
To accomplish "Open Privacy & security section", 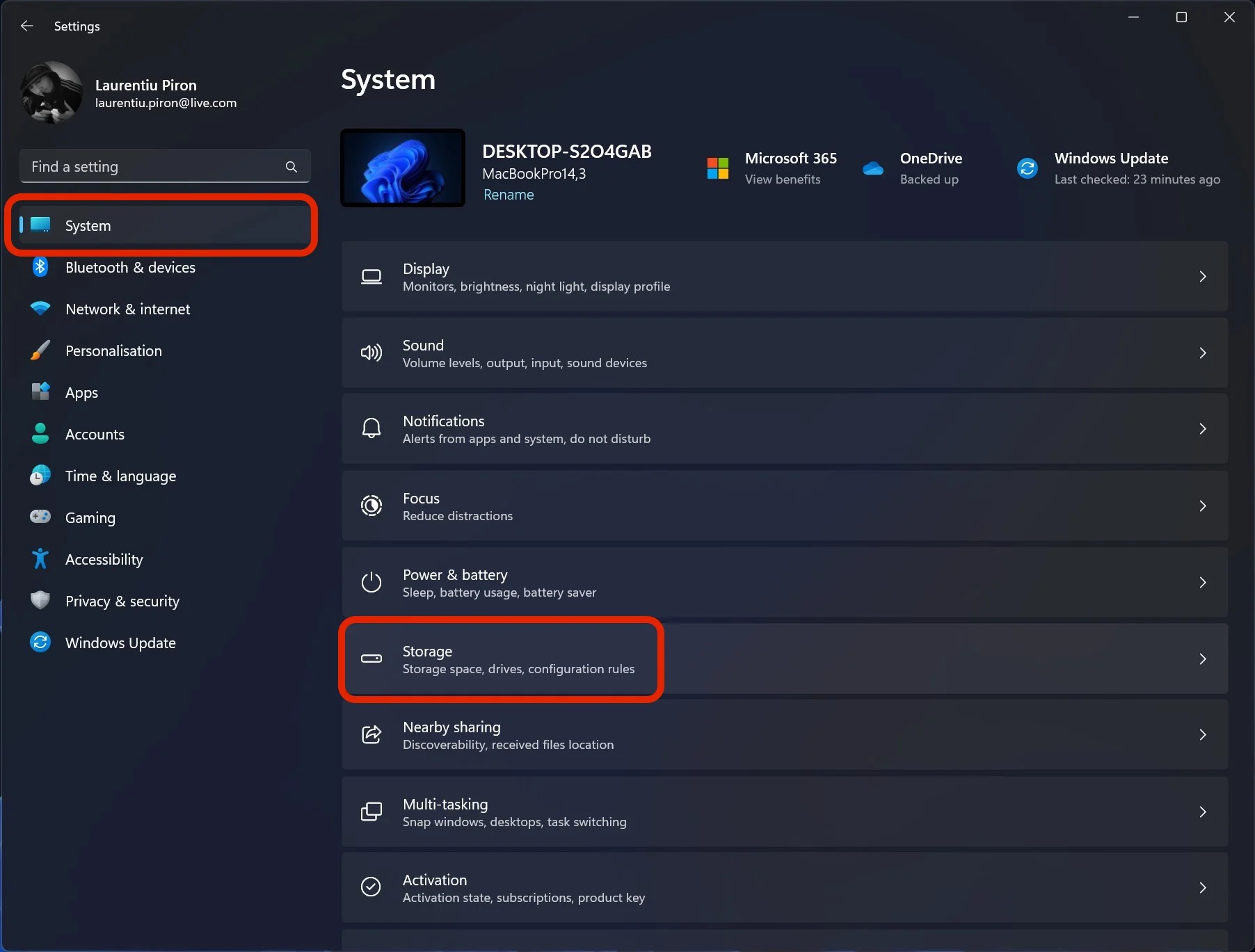I will coord(165,601).
